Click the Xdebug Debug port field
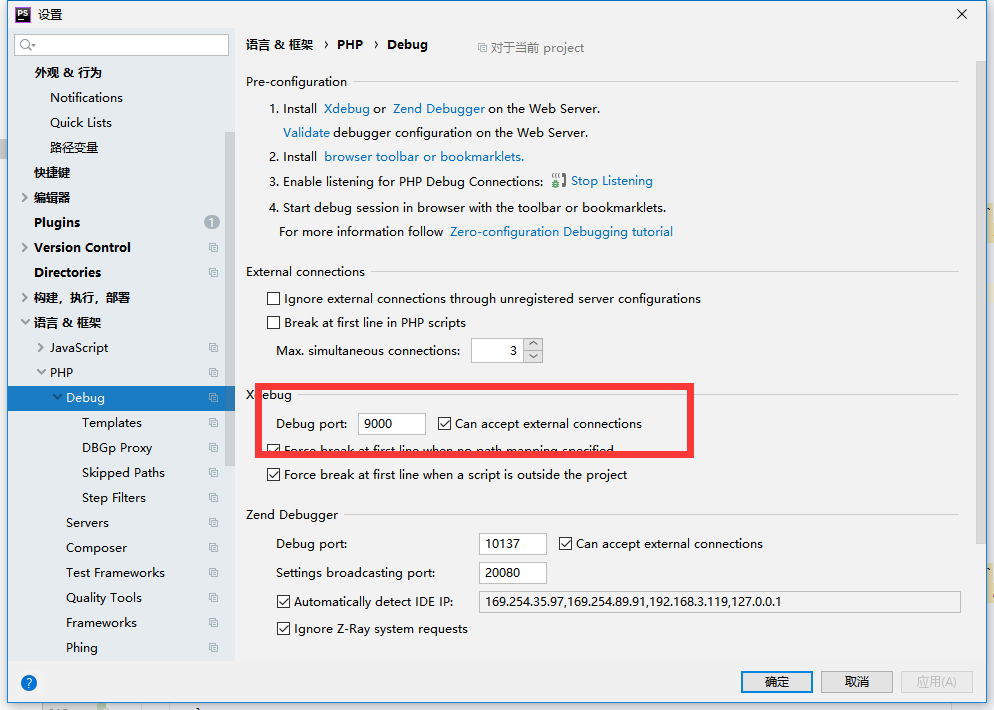Screen dimensions: 994x710 (392, 423)
